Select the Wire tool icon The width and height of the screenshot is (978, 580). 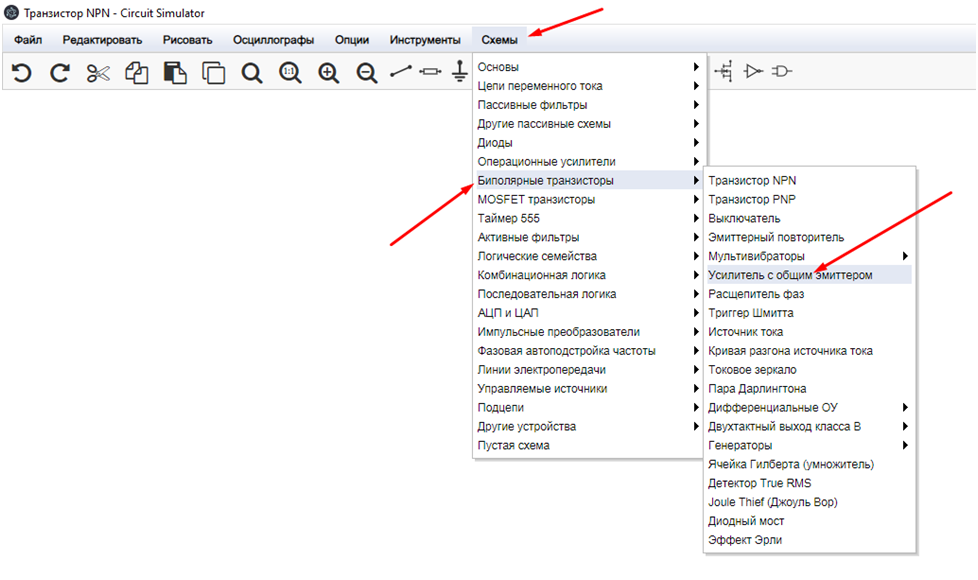(x=400, y=72)
